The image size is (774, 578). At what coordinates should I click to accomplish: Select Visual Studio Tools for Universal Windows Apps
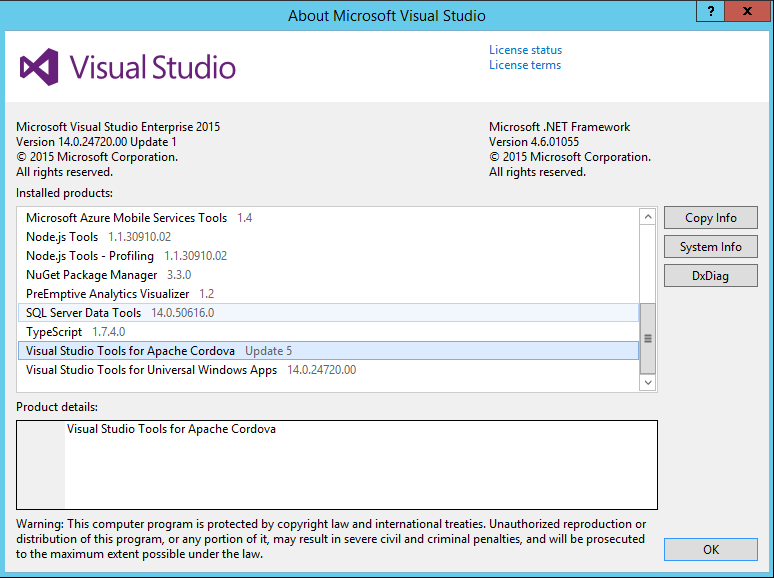[x=328, y=370]
